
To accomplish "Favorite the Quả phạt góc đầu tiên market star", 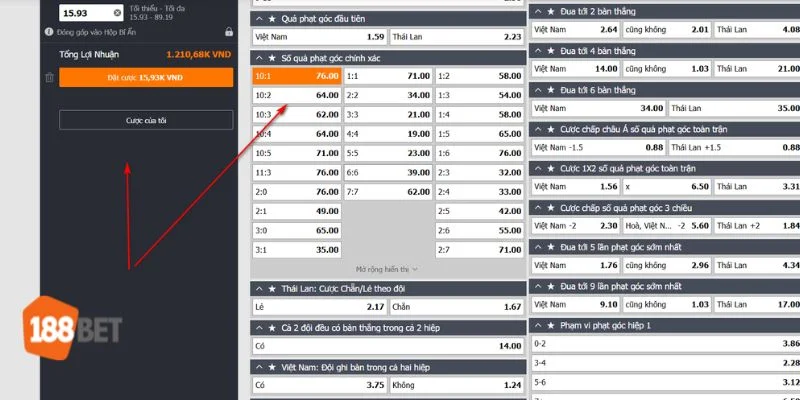I will (270, 19).
